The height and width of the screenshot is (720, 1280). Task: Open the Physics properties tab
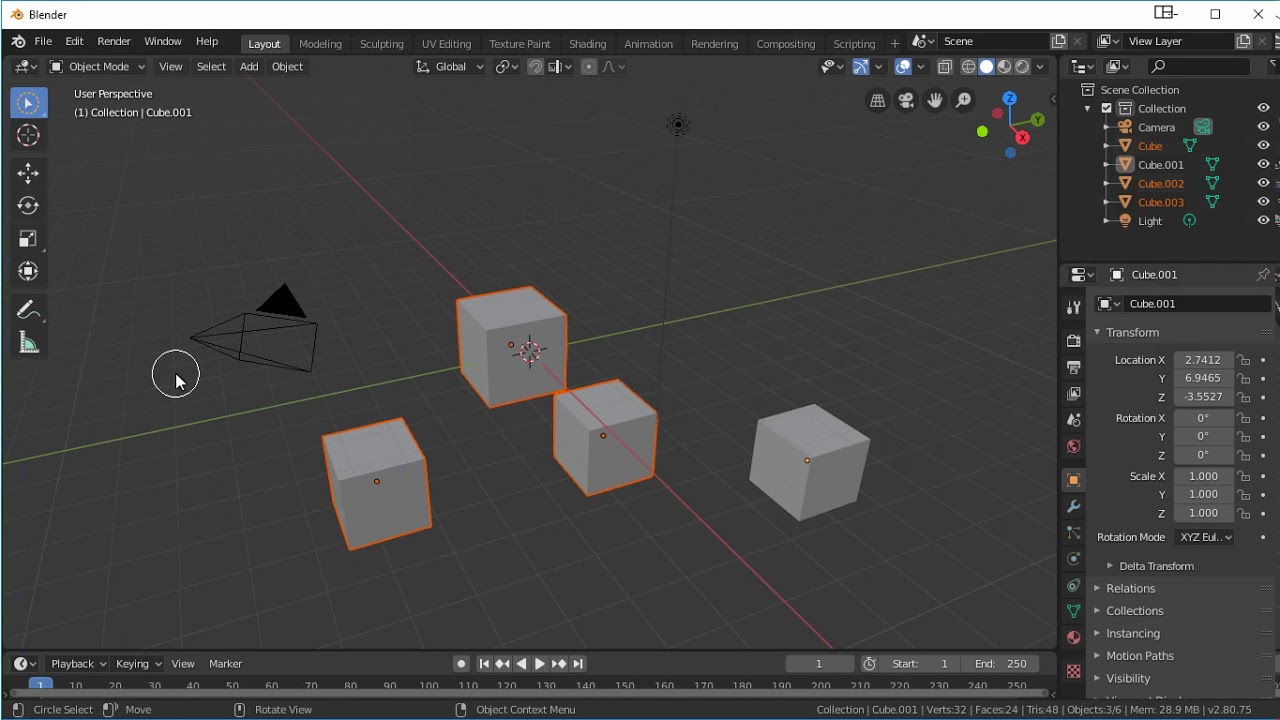pyautogui.click(x=1074, y=559)
